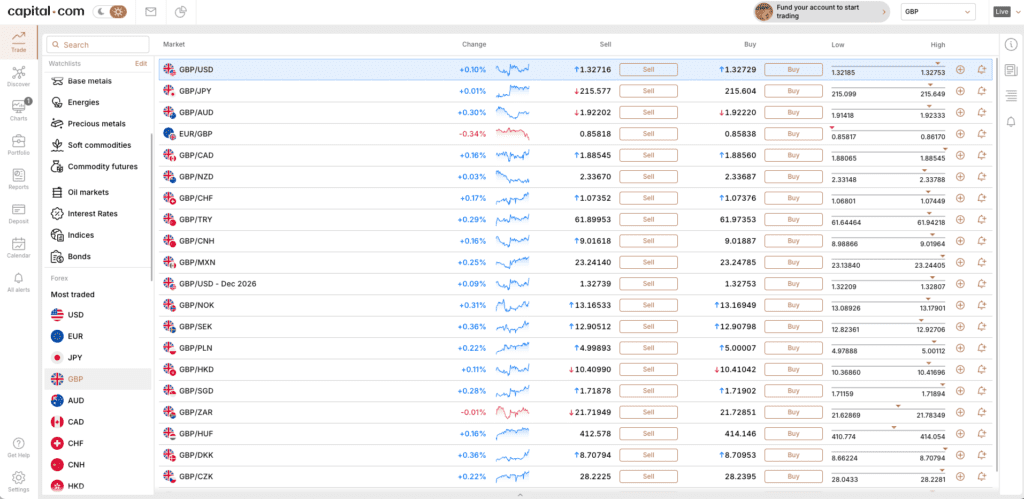Click Fund your account to start trading banner

[822, 12]
